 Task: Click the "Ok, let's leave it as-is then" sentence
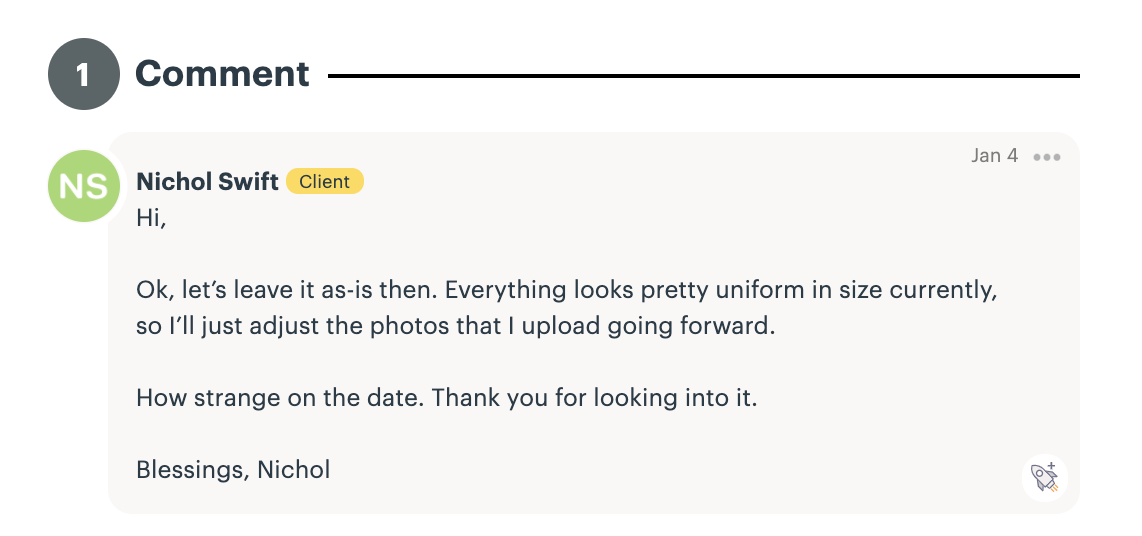(287, 291)
